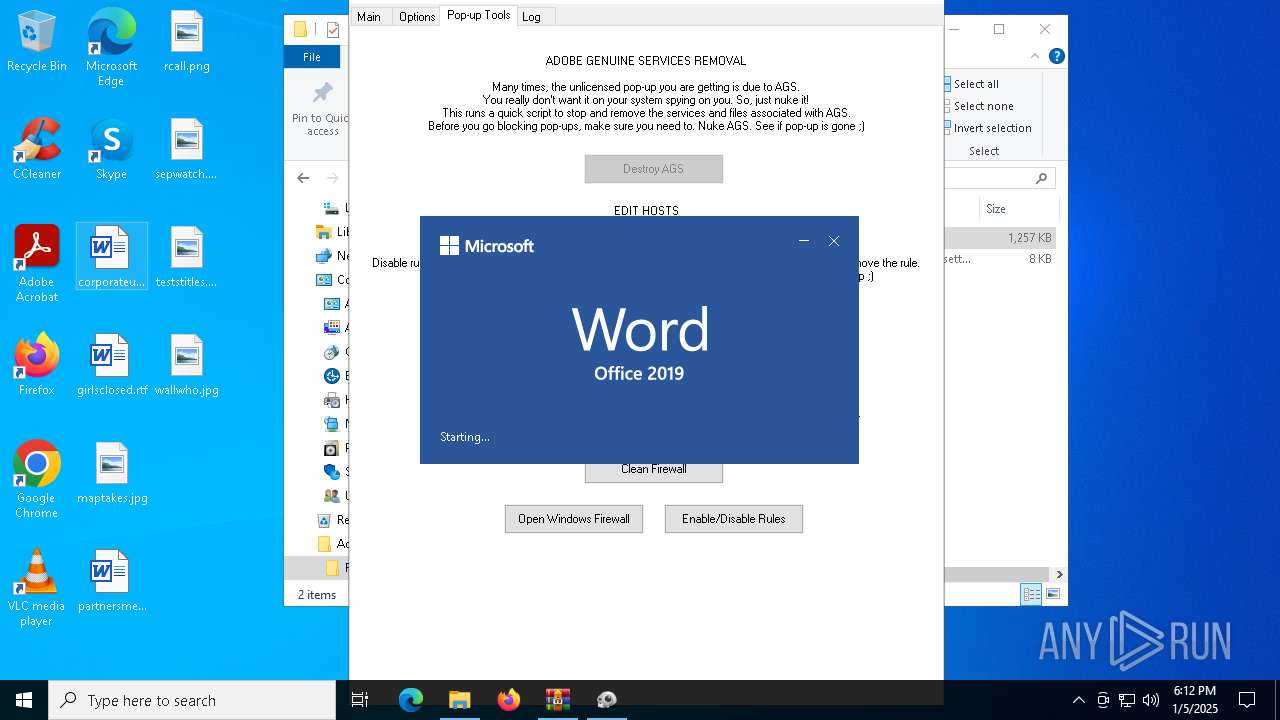1280x720 pixels.
Task: Launch Google Chrome from the desktop
Action: point(37,480)
